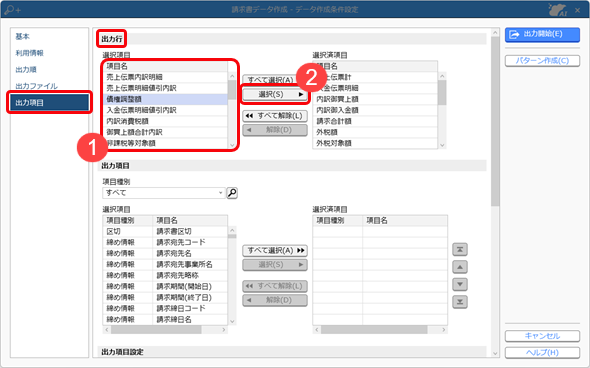This screenshot has height=368, width=590.
Task: Click 項目名 column header in left 出力項目 list
Action: pyautogui.click(x=190, y=220)
